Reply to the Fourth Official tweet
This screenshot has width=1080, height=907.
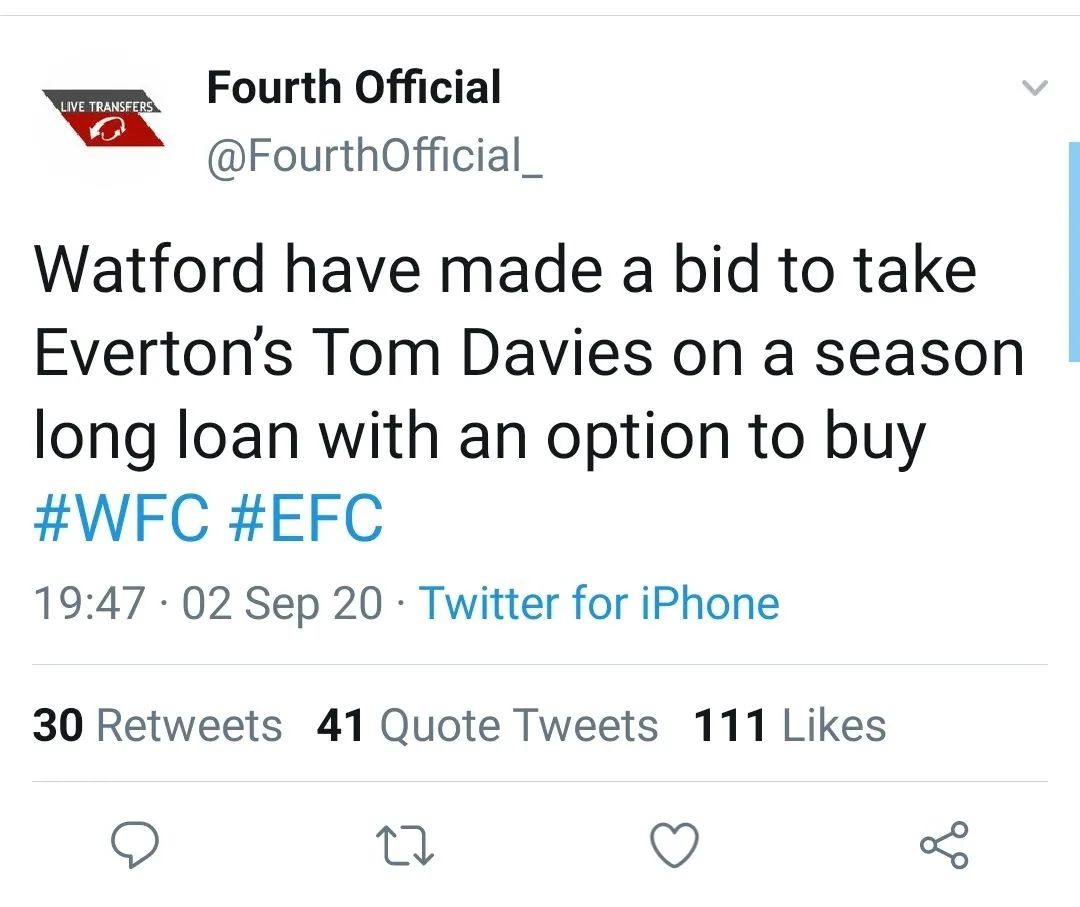click(134, 847)
